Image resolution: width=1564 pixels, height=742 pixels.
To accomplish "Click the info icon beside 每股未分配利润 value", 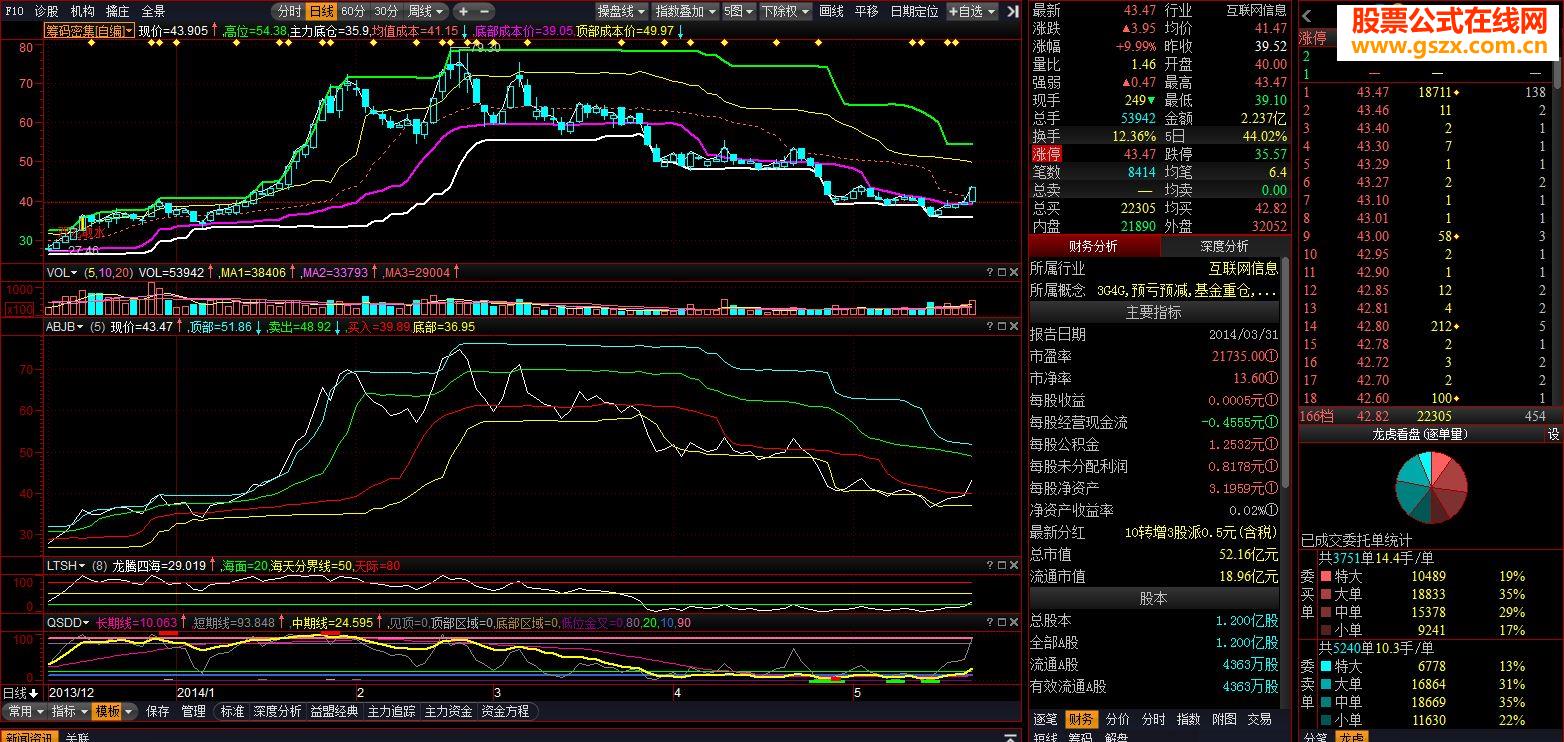I will [1272, 467].
